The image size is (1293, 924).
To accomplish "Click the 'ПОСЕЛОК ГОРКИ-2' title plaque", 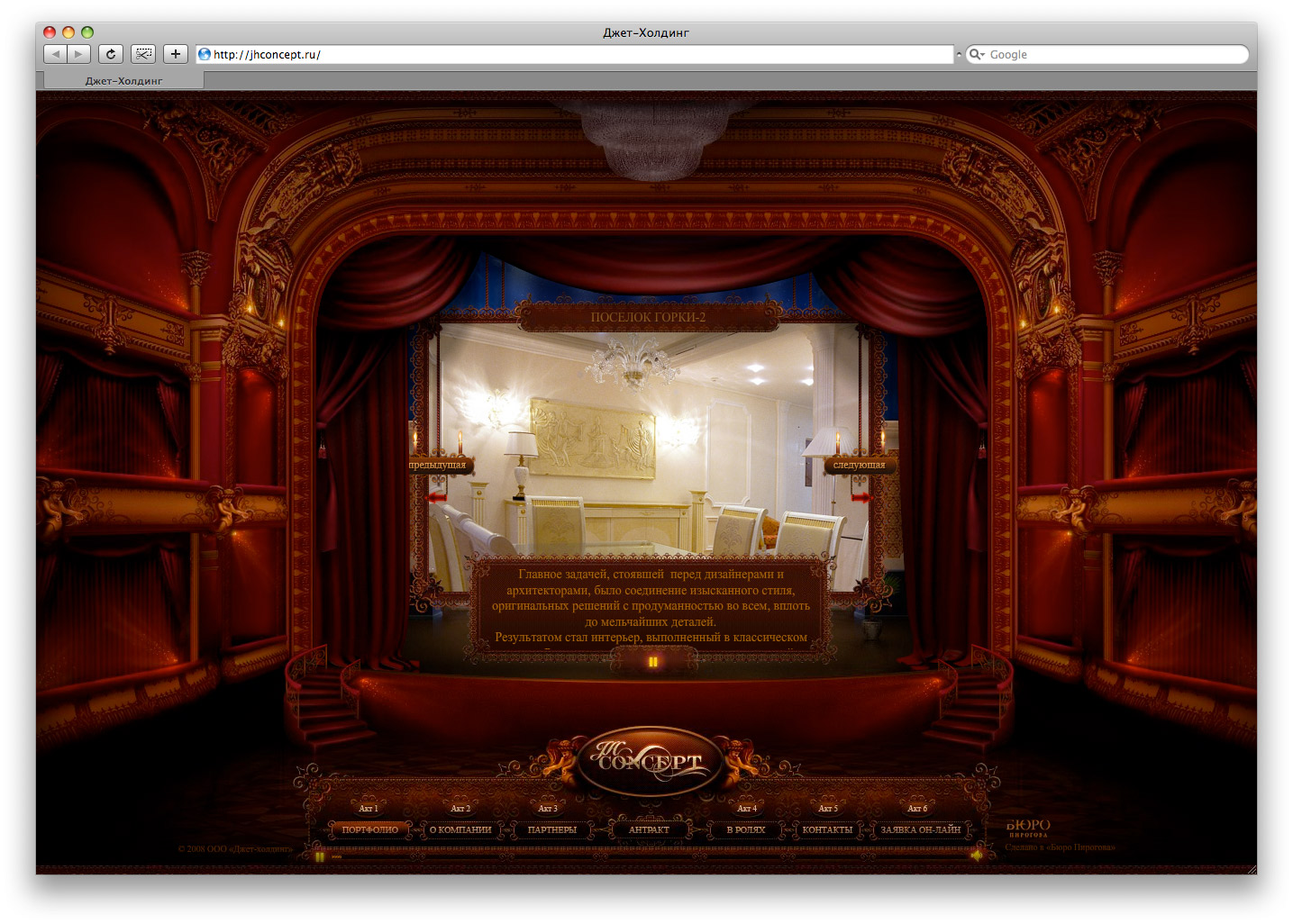I will [648, 317].
